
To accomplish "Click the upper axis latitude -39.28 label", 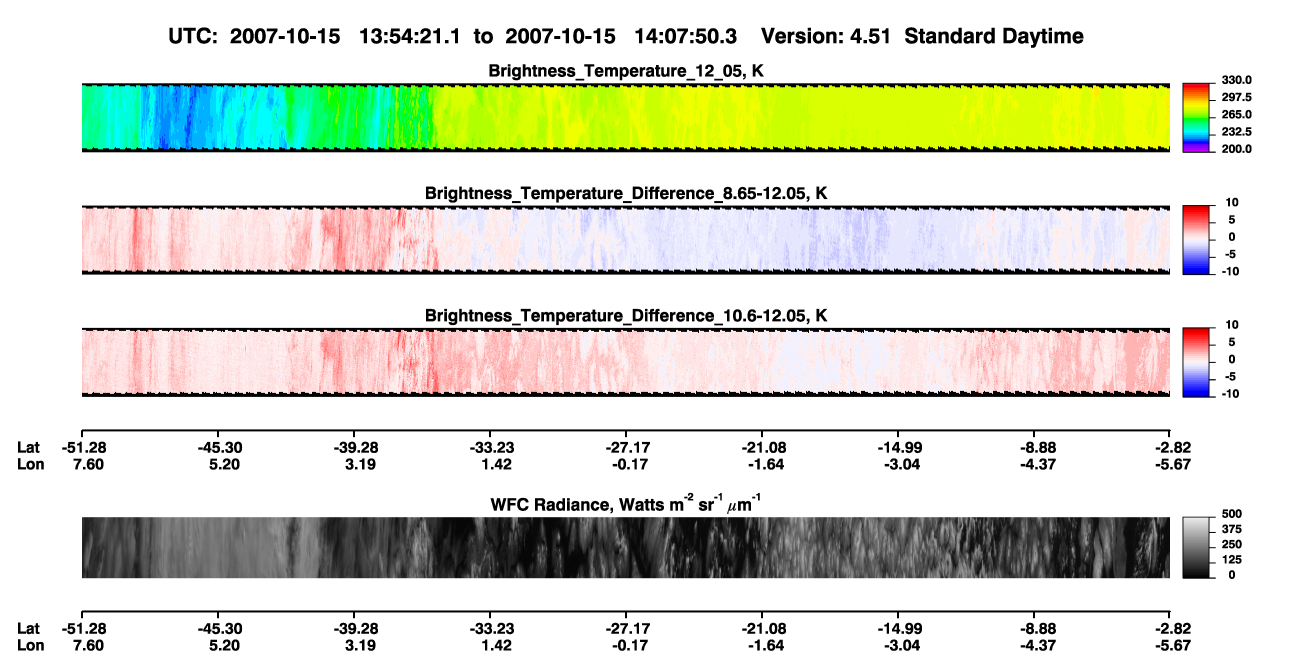I will click(x=354, y=448).
